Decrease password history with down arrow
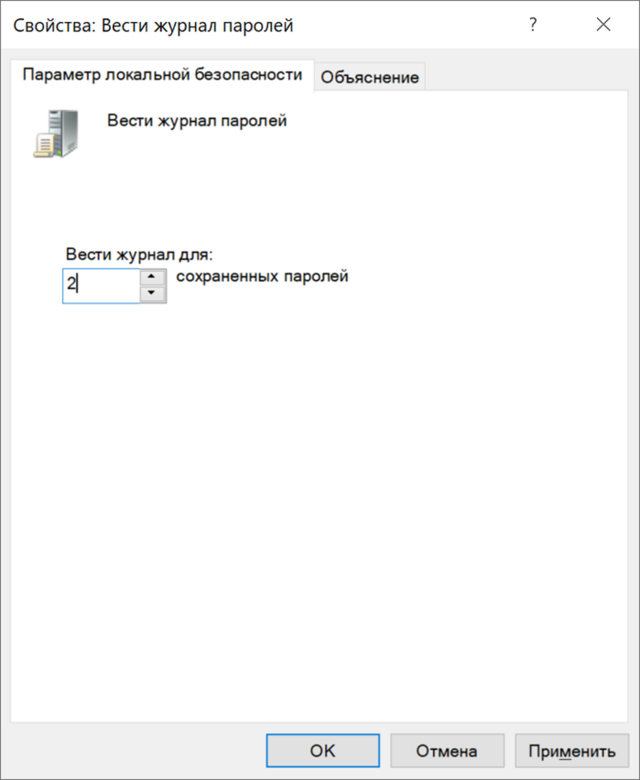640x780 pixels. tap(152, 293)
